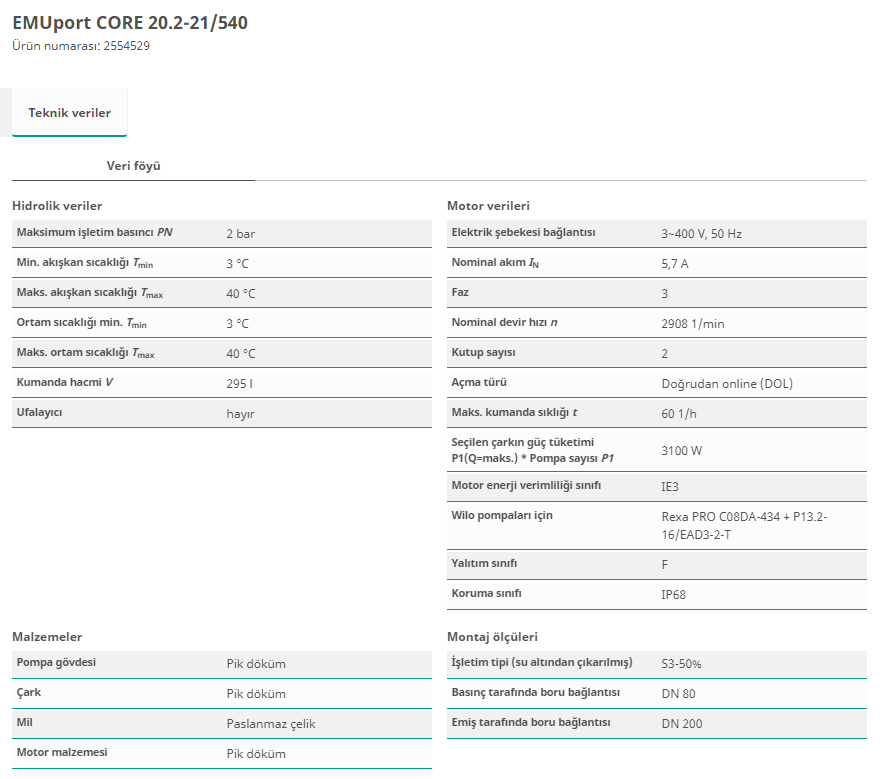Select Pik döküm in Motor malzemesi row
The height and width of the screenshot is (779, 890).
click(x=256, y=754)
